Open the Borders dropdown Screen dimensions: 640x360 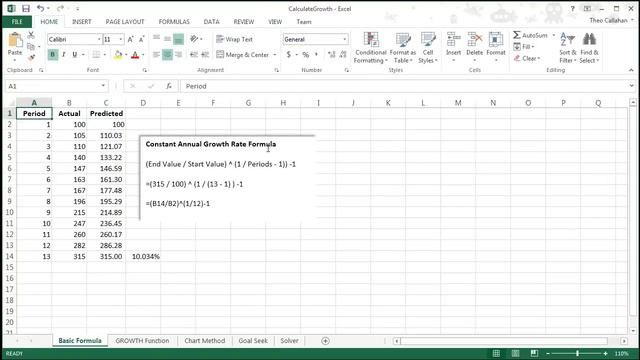[105, 55]
